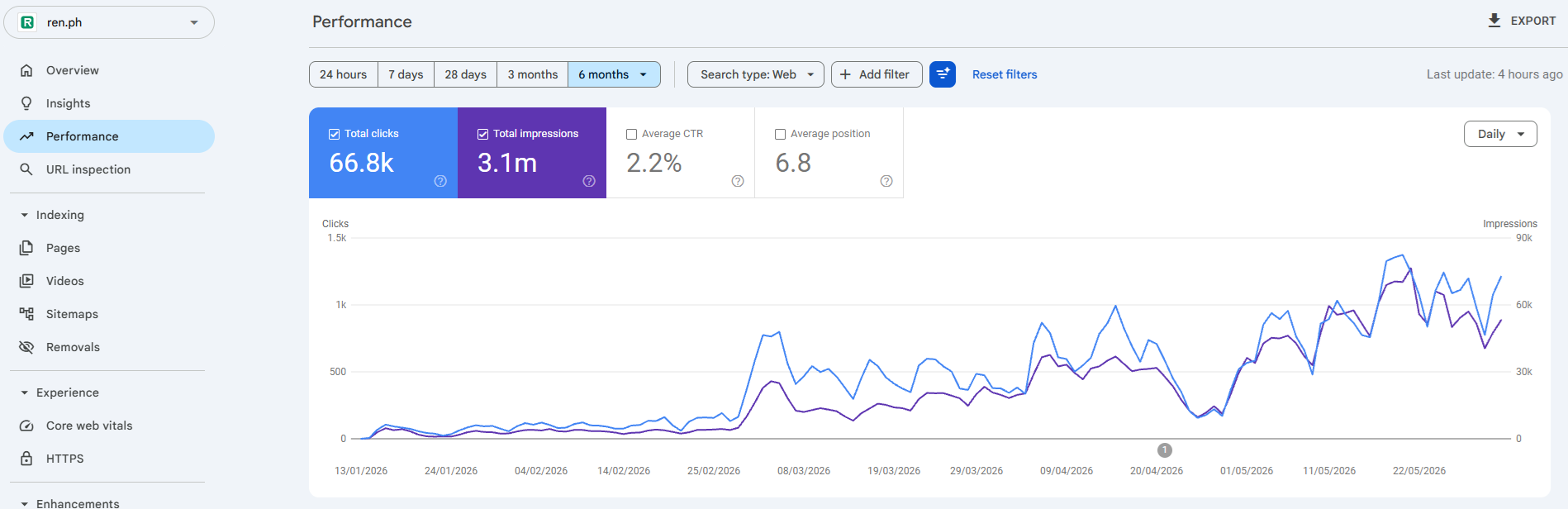The width and height of the screenshot is (1568, 509).
Task: Select the 7 days range tab
Action: point(406,74)
